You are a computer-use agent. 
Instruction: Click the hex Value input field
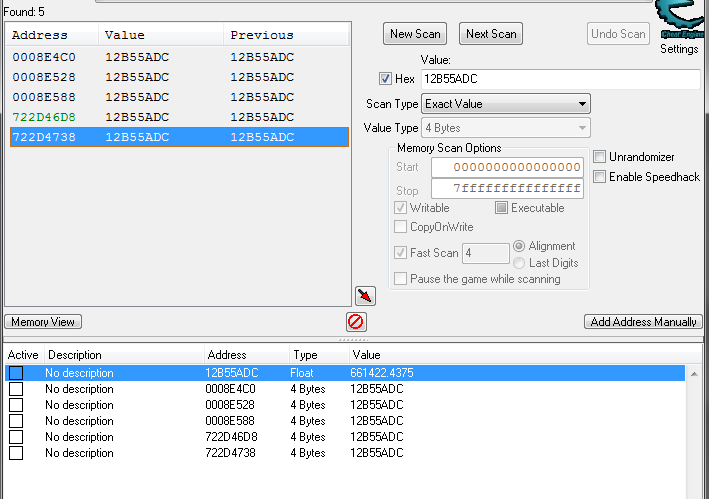[x=558, y=79]
